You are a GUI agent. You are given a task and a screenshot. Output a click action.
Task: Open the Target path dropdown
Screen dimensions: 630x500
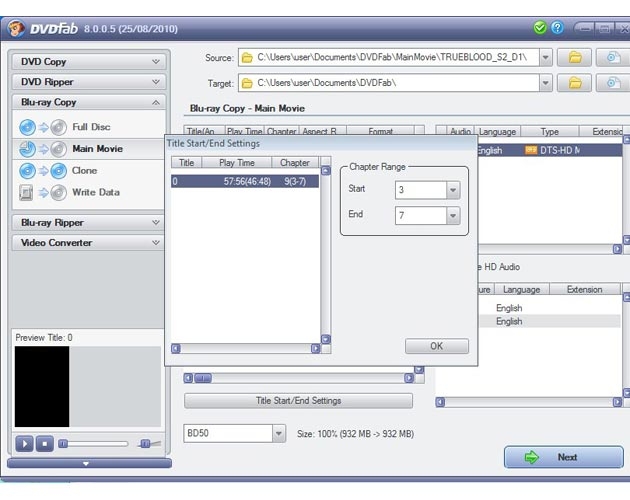(545, 83)
